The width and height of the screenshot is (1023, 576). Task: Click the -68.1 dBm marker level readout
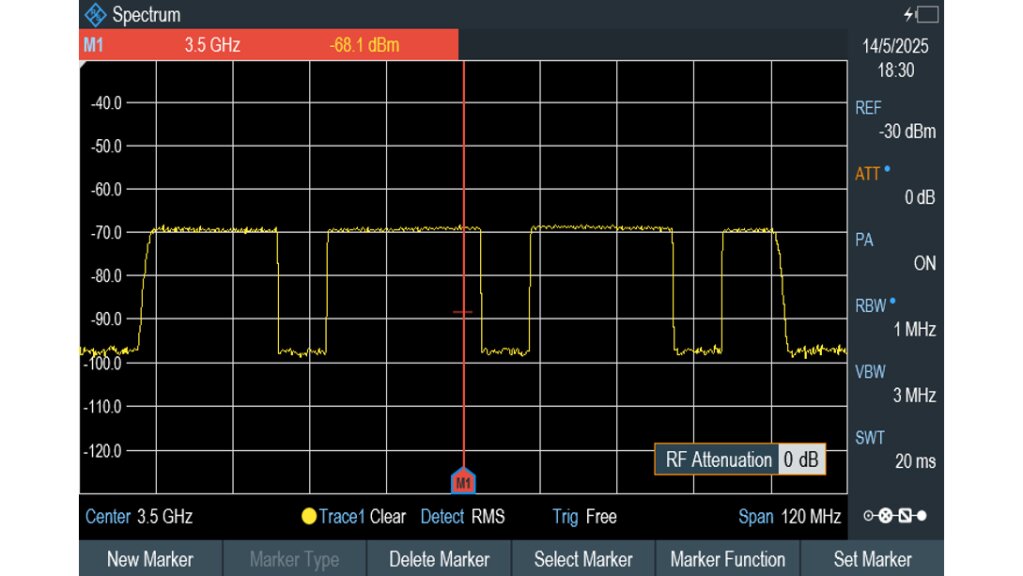[x=364, y=45]
